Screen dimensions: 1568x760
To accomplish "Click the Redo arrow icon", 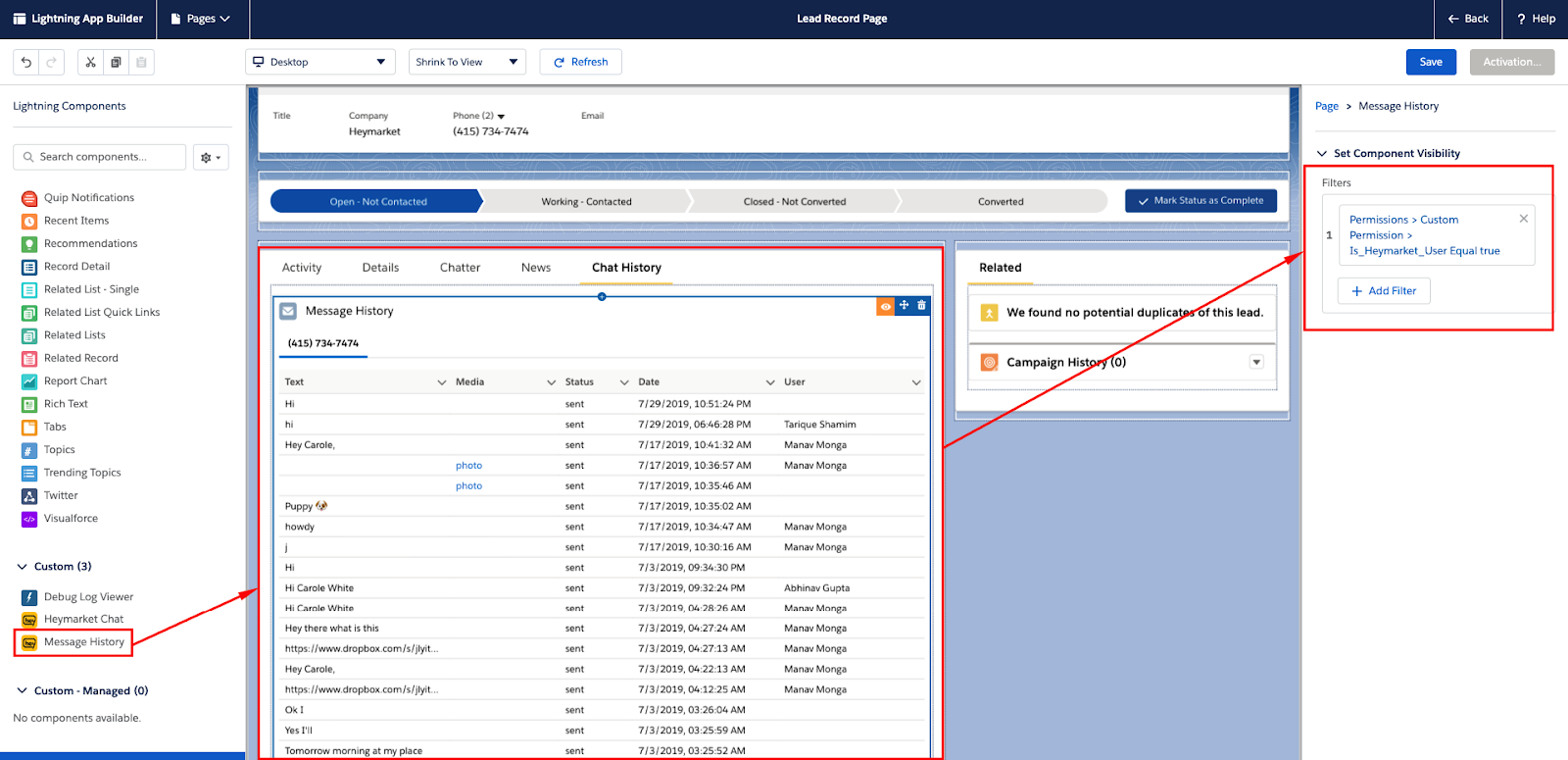I will [x=51, y=62].
